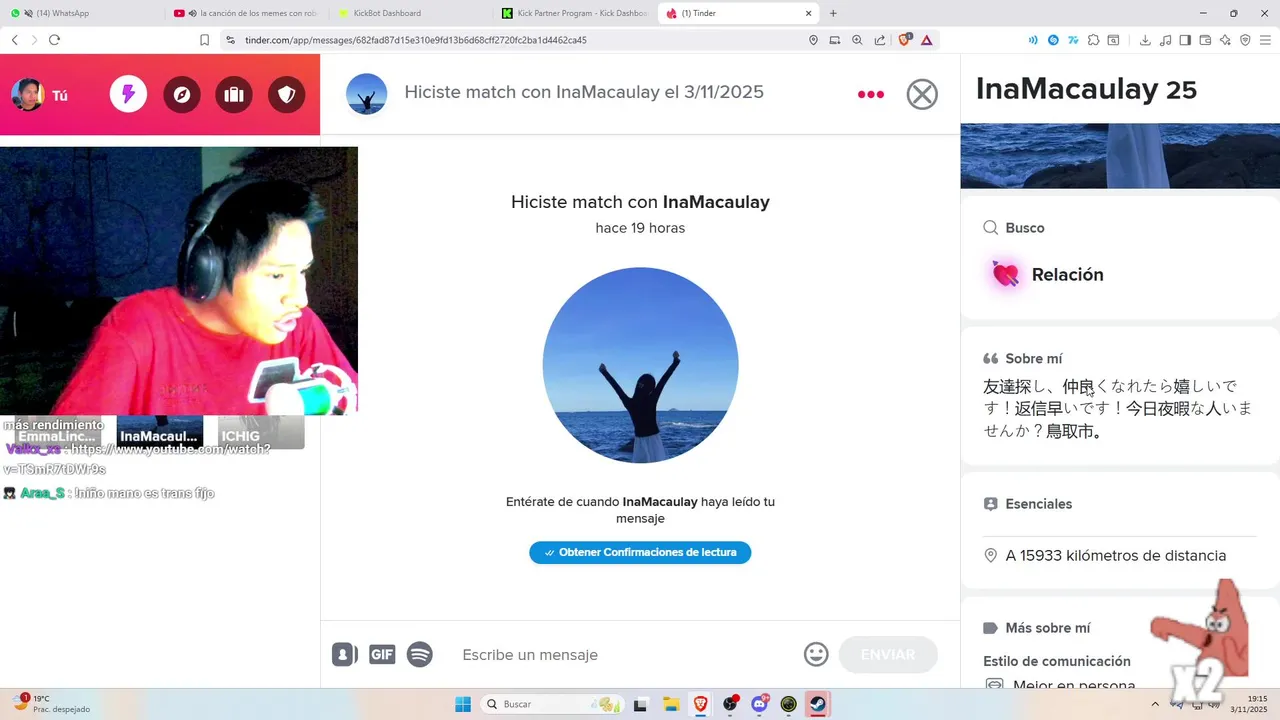Open Steam from the taskbar
The image size is (1280, 720).
(x=817, y=704)
